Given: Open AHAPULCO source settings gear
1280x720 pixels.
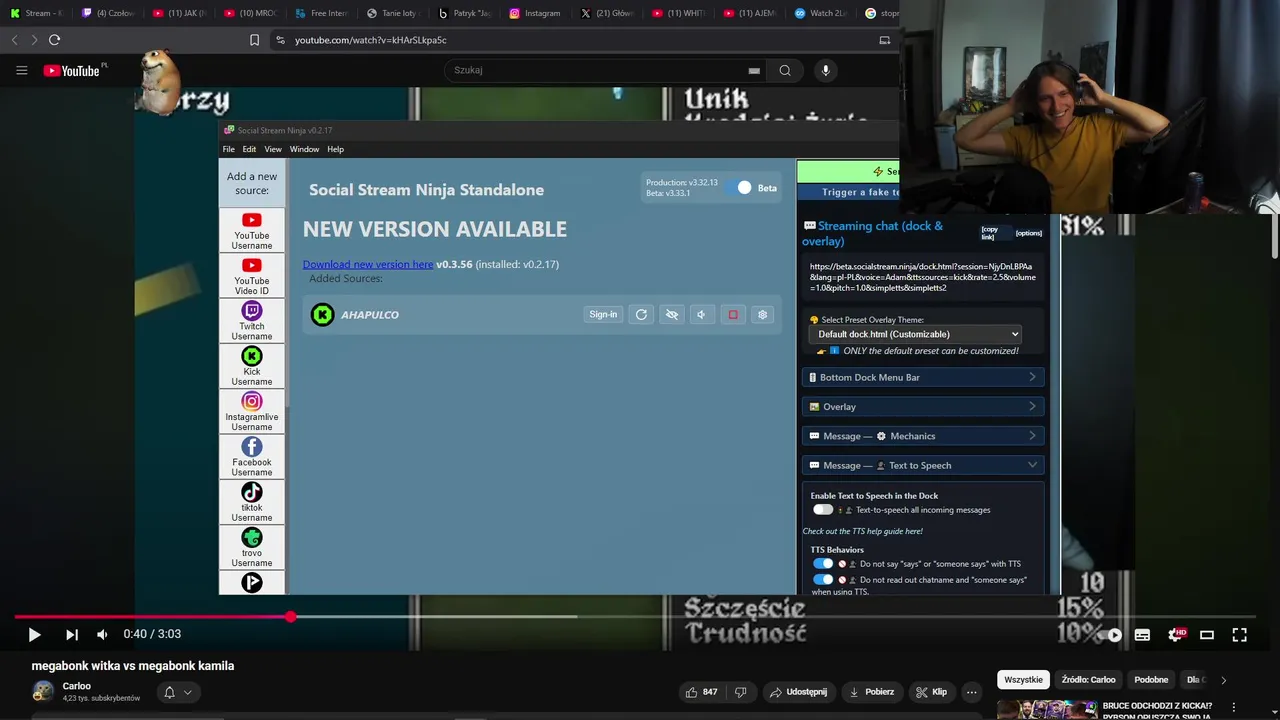Looking at the screenshot, I should 763,314.
